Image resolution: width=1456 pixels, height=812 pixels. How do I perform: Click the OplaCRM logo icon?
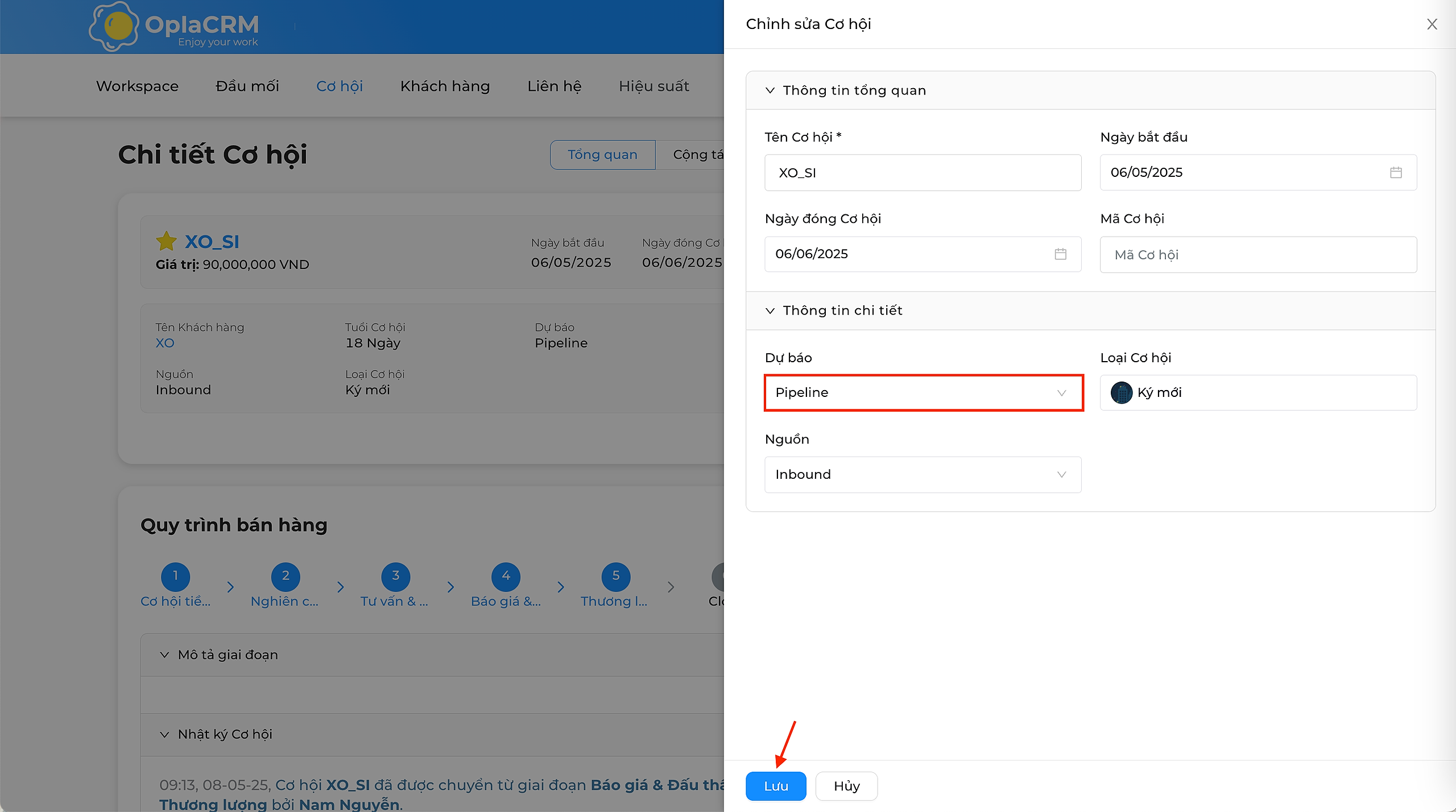pos(114,26)
